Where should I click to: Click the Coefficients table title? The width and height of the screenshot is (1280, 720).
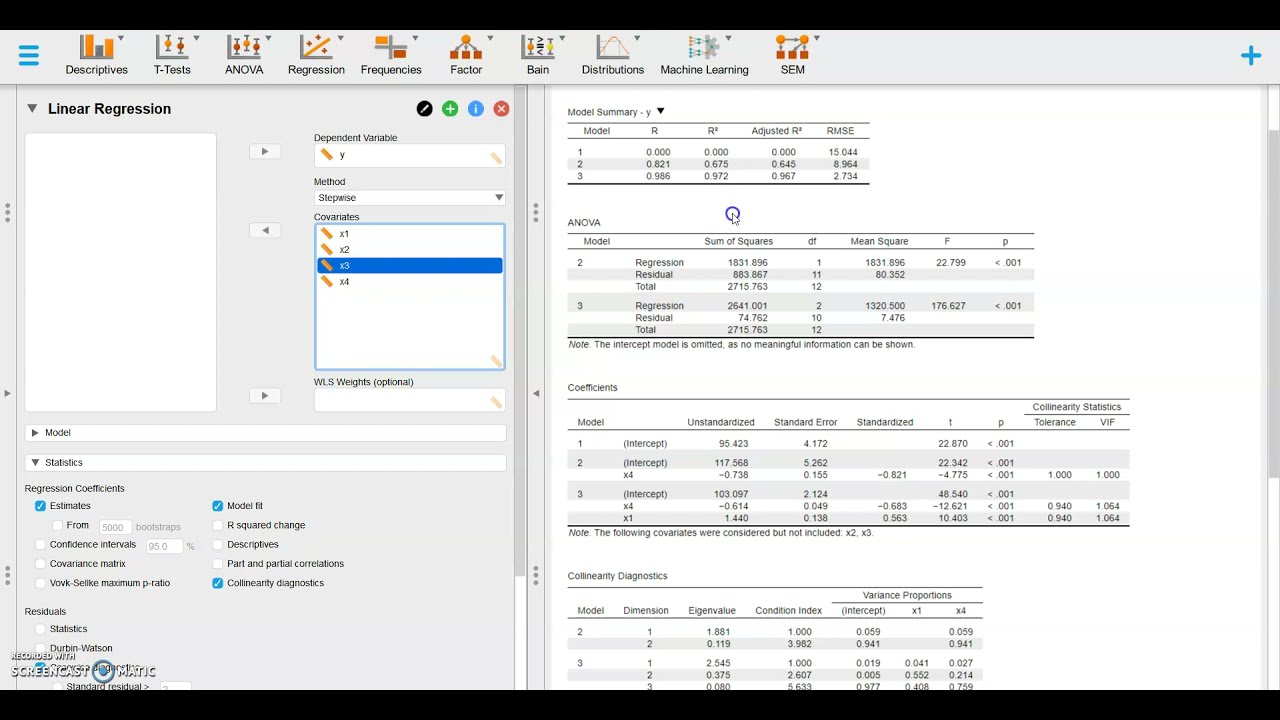tap(593, 388)
